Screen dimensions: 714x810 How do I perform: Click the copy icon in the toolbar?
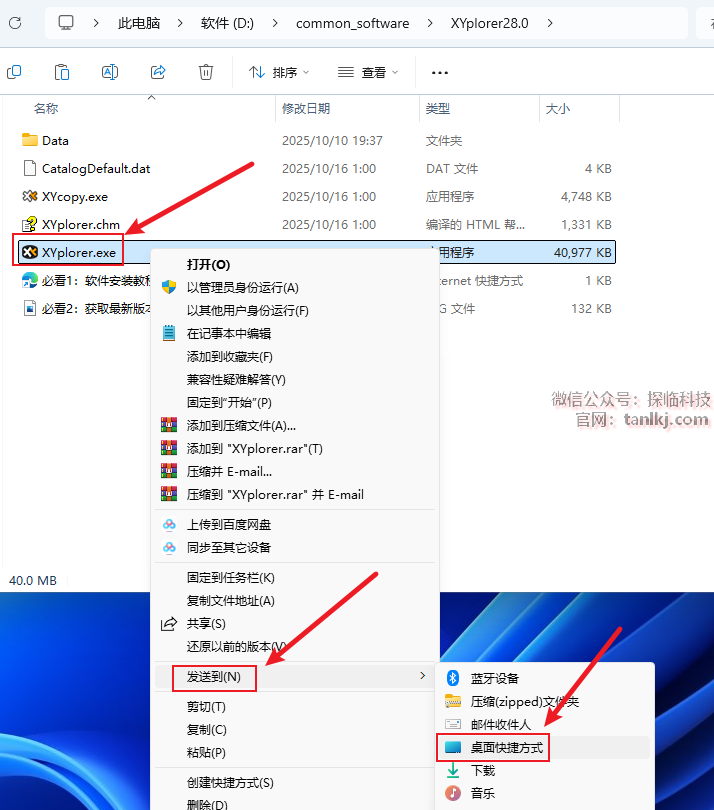coord(14,72)
